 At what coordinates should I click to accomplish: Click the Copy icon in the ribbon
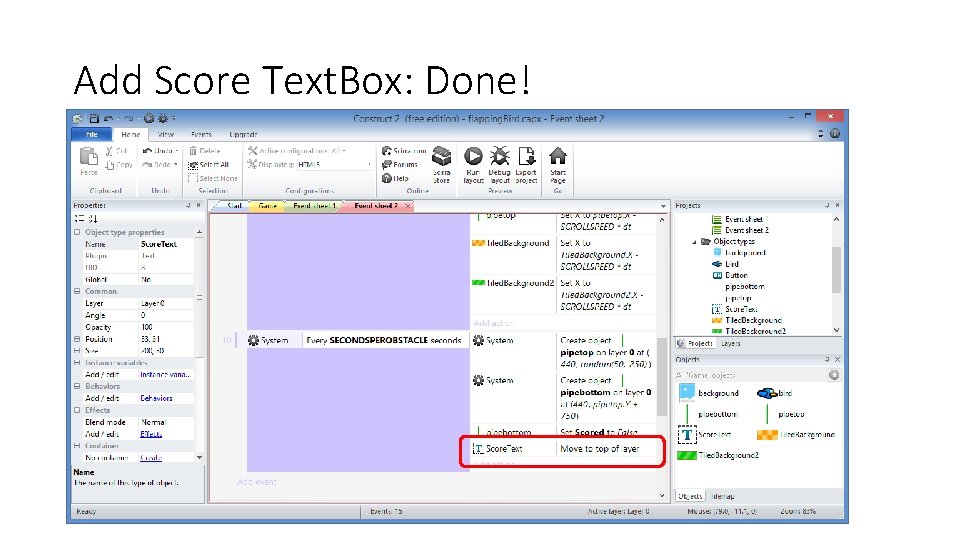(x=110, y=165)
